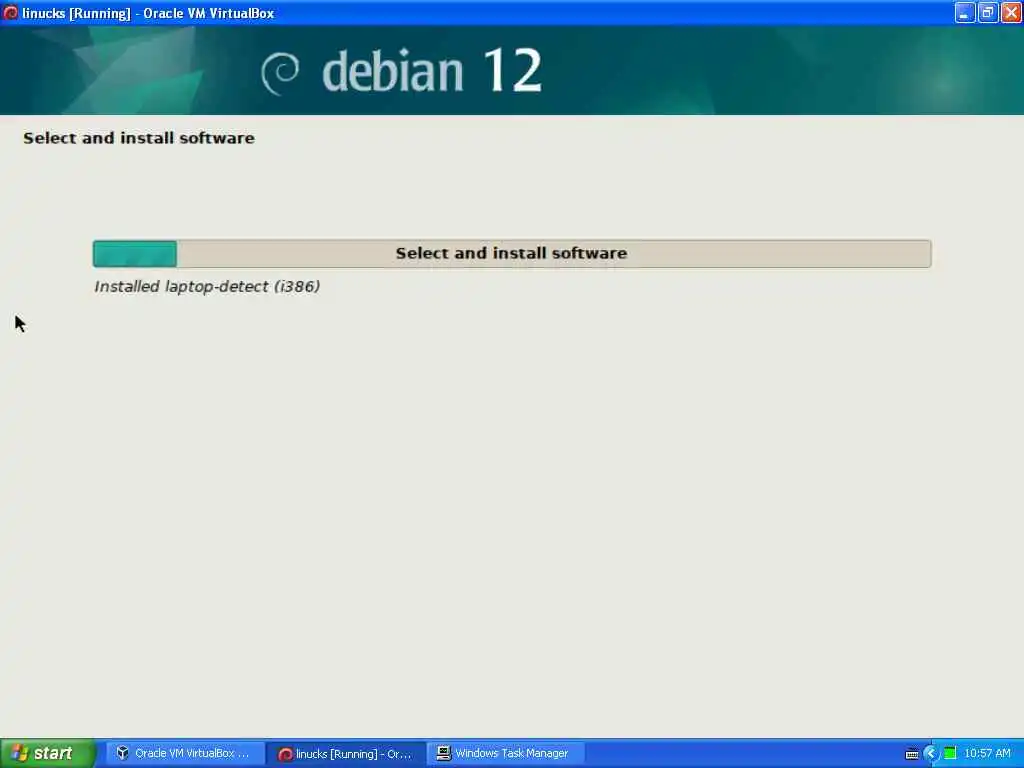Click the 10:57 AM system clock
1024x768 pixels.
point(987,754)
